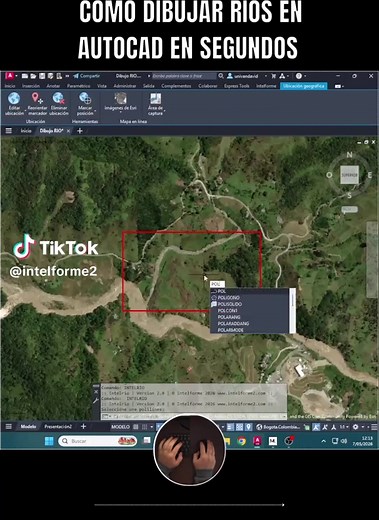The height and width of the screenshot is (520, 379).
Task: Click the Reorientar marcador pin icon
Action: (37, 98)
